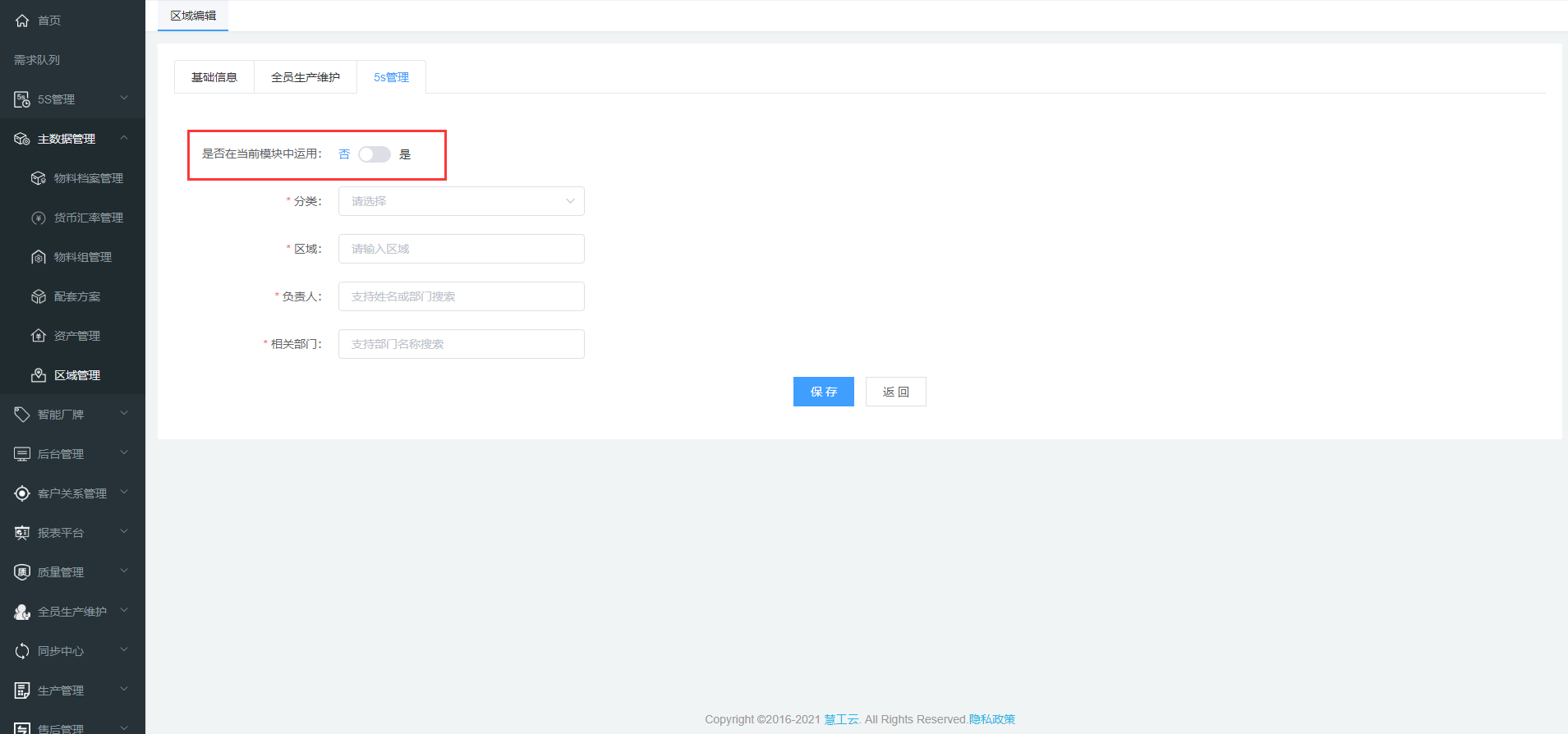Screen dimensions: 1568x734
Task: Click the home icon in sidebar
Action: (22, 21)
